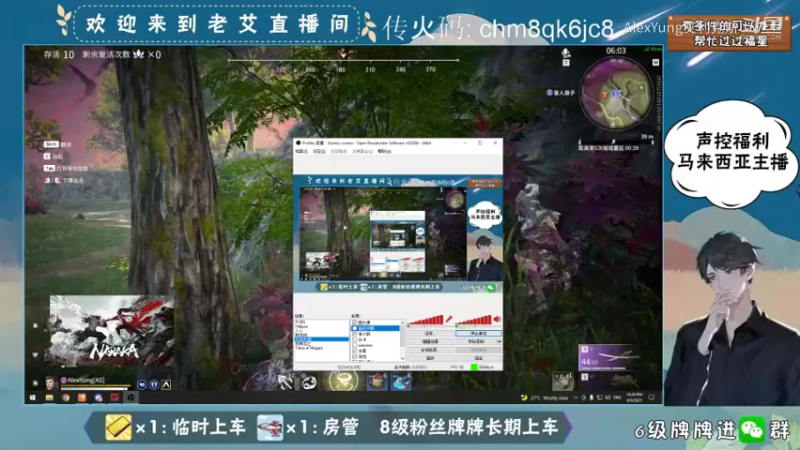
Task: Click the swirl skill icon in hotbar
Action: [x=308, y=382]
